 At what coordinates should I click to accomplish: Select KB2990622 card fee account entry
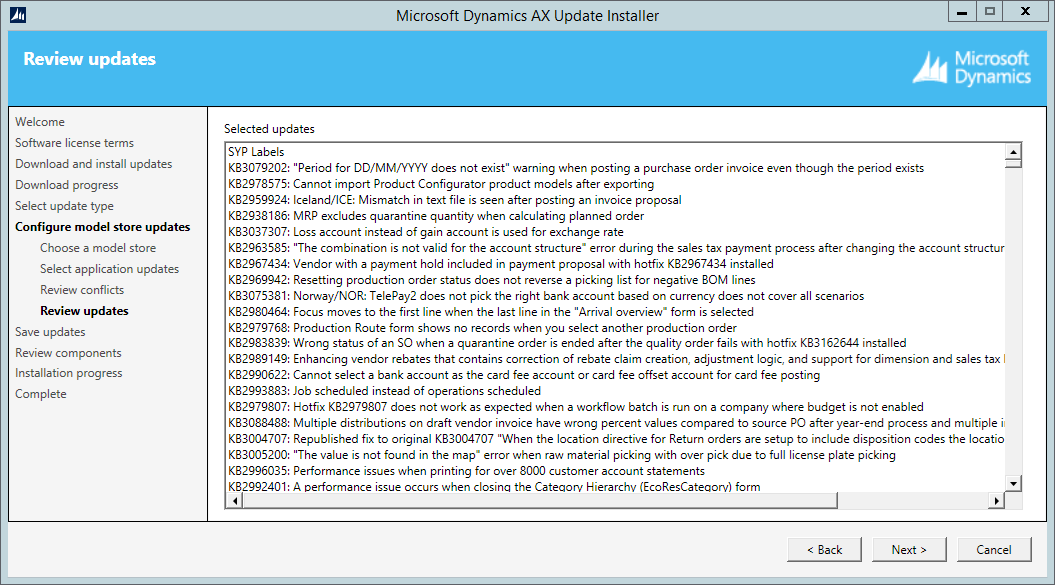524,376
